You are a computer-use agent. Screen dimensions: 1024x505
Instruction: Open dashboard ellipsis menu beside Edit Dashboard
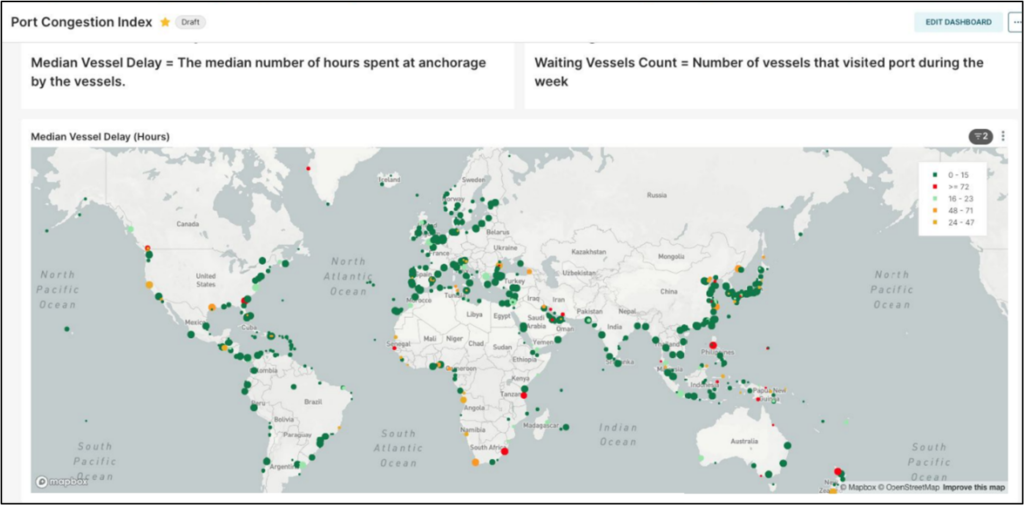1016,22
